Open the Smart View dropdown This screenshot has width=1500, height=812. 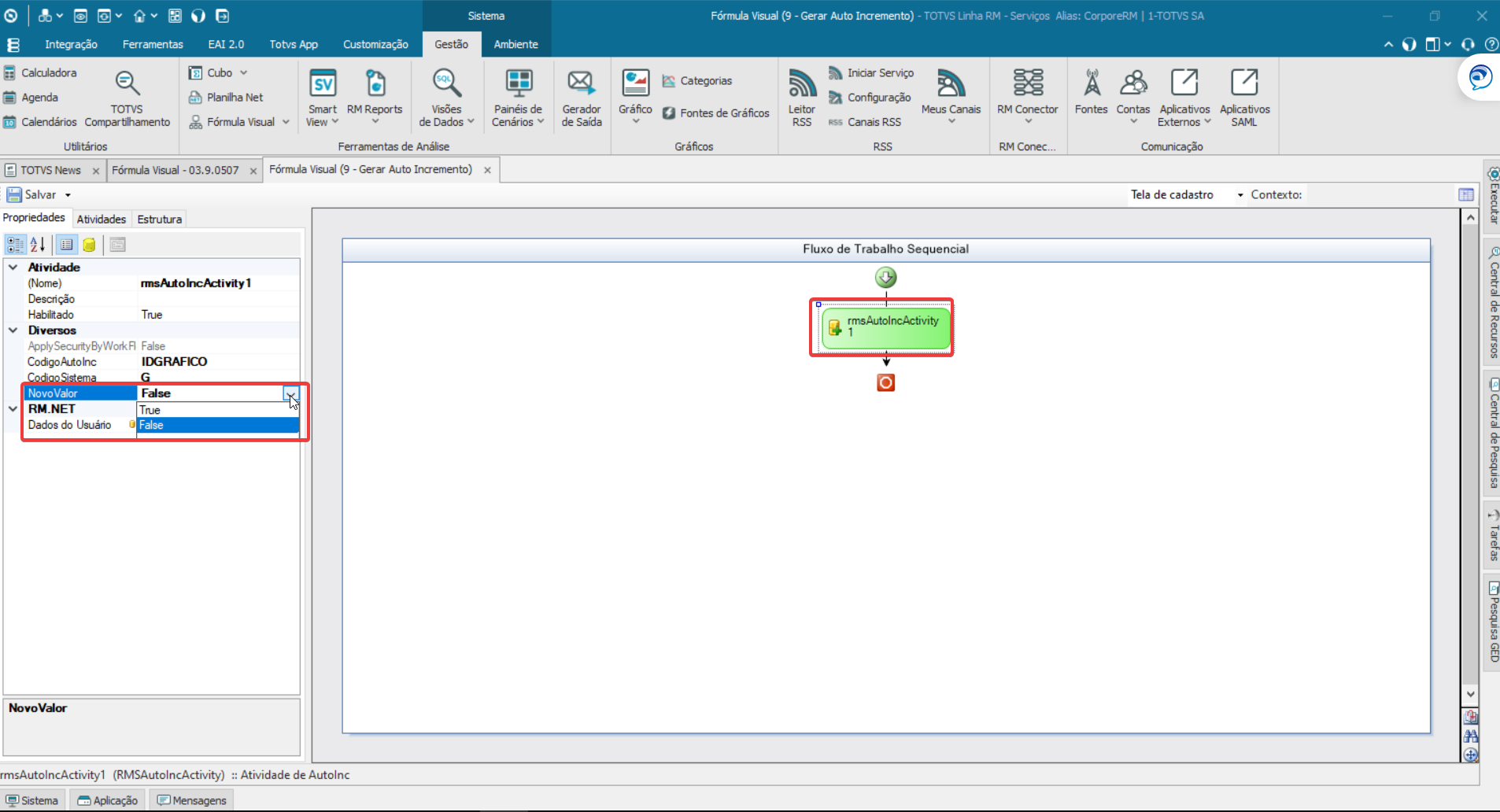coord(322,98)
